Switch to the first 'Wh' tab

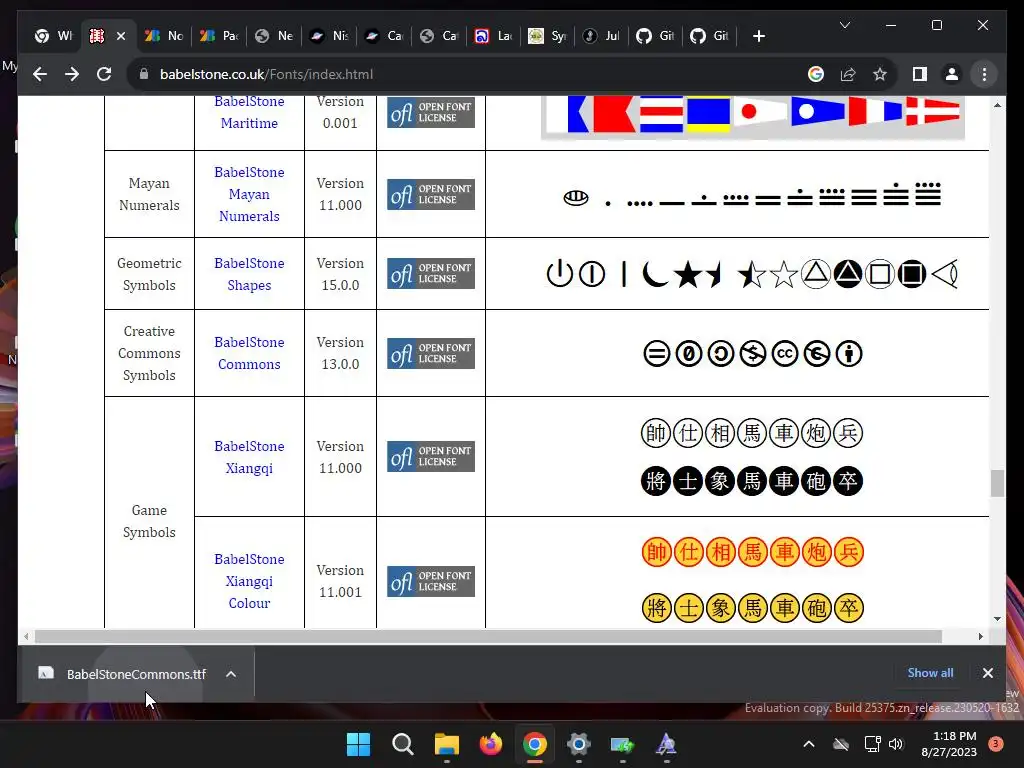pos(54,36)
